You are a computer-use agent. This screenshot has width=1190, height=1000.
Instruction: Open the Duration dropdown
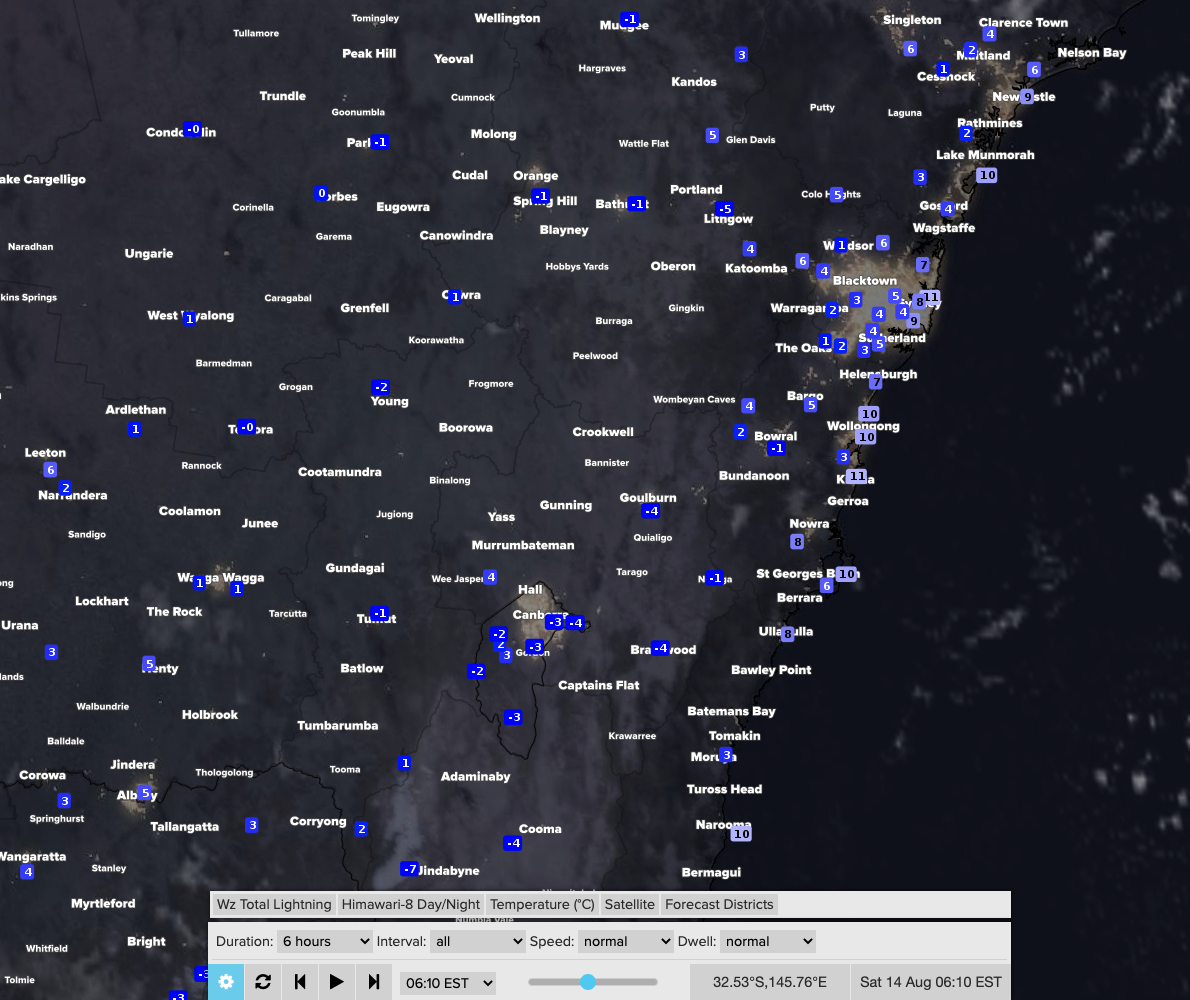(324, 941)
